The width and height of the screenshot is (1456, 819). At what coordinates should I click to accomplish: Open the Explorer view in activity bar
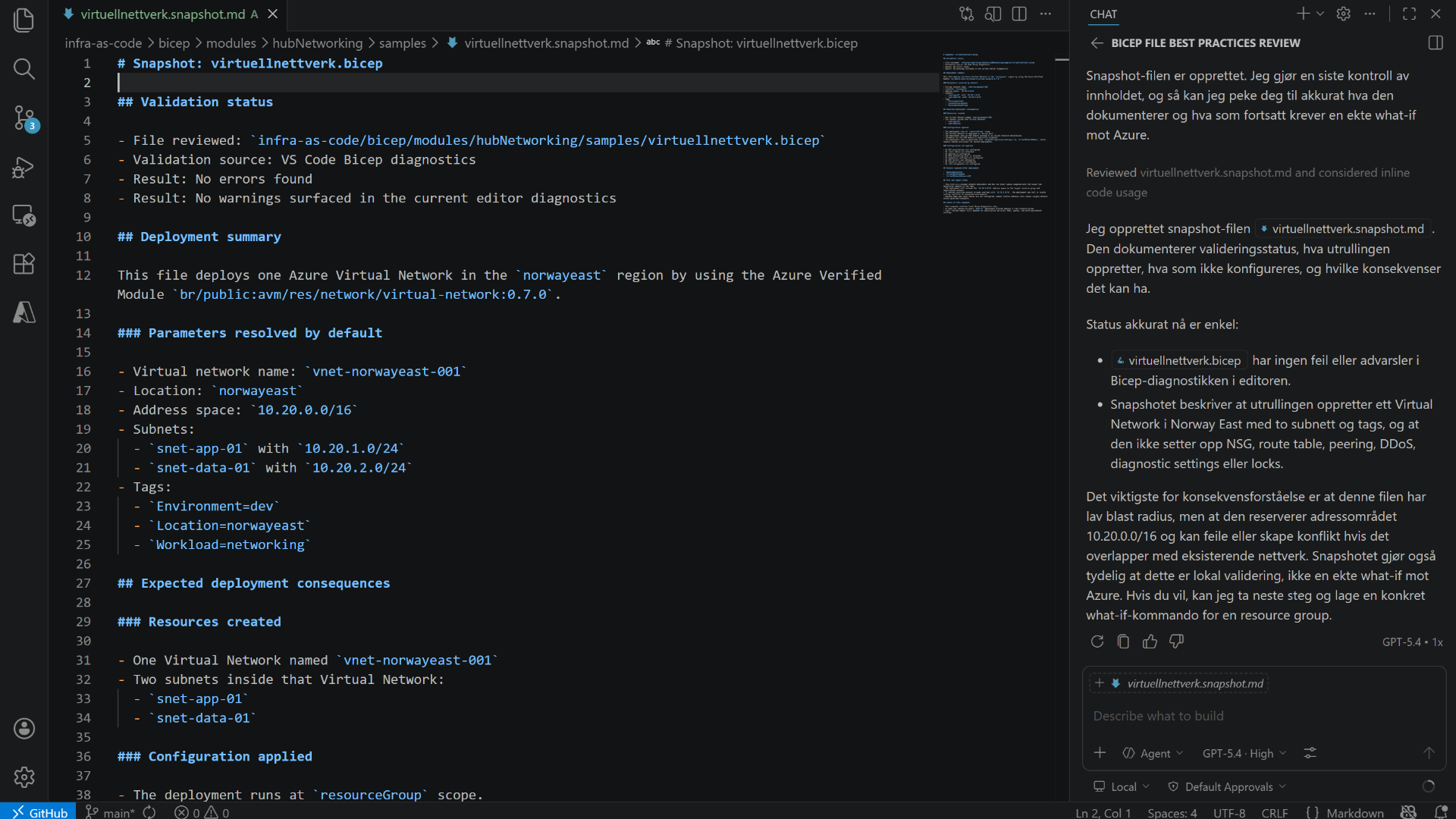pyautogui.click(x=24, y=20)
